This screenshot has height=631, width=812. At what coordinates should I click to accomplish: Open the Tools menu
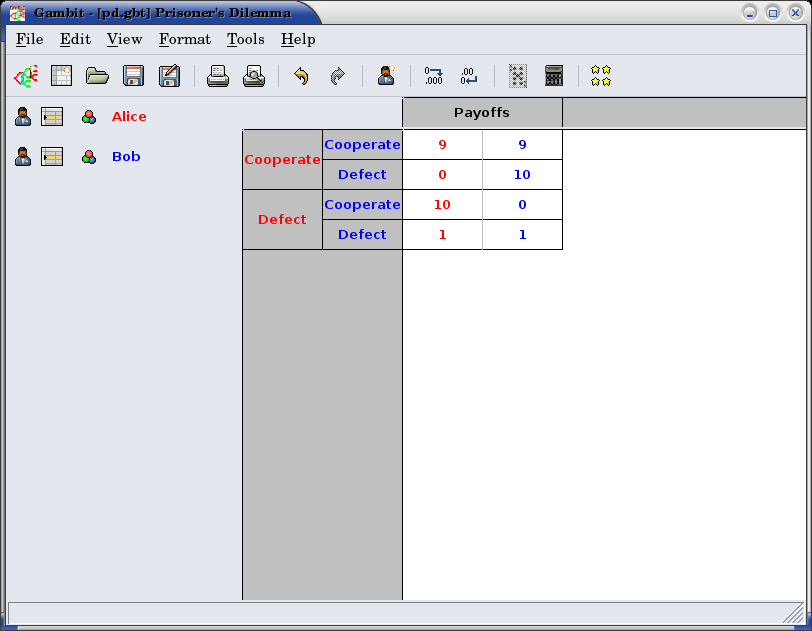(245, 39)
